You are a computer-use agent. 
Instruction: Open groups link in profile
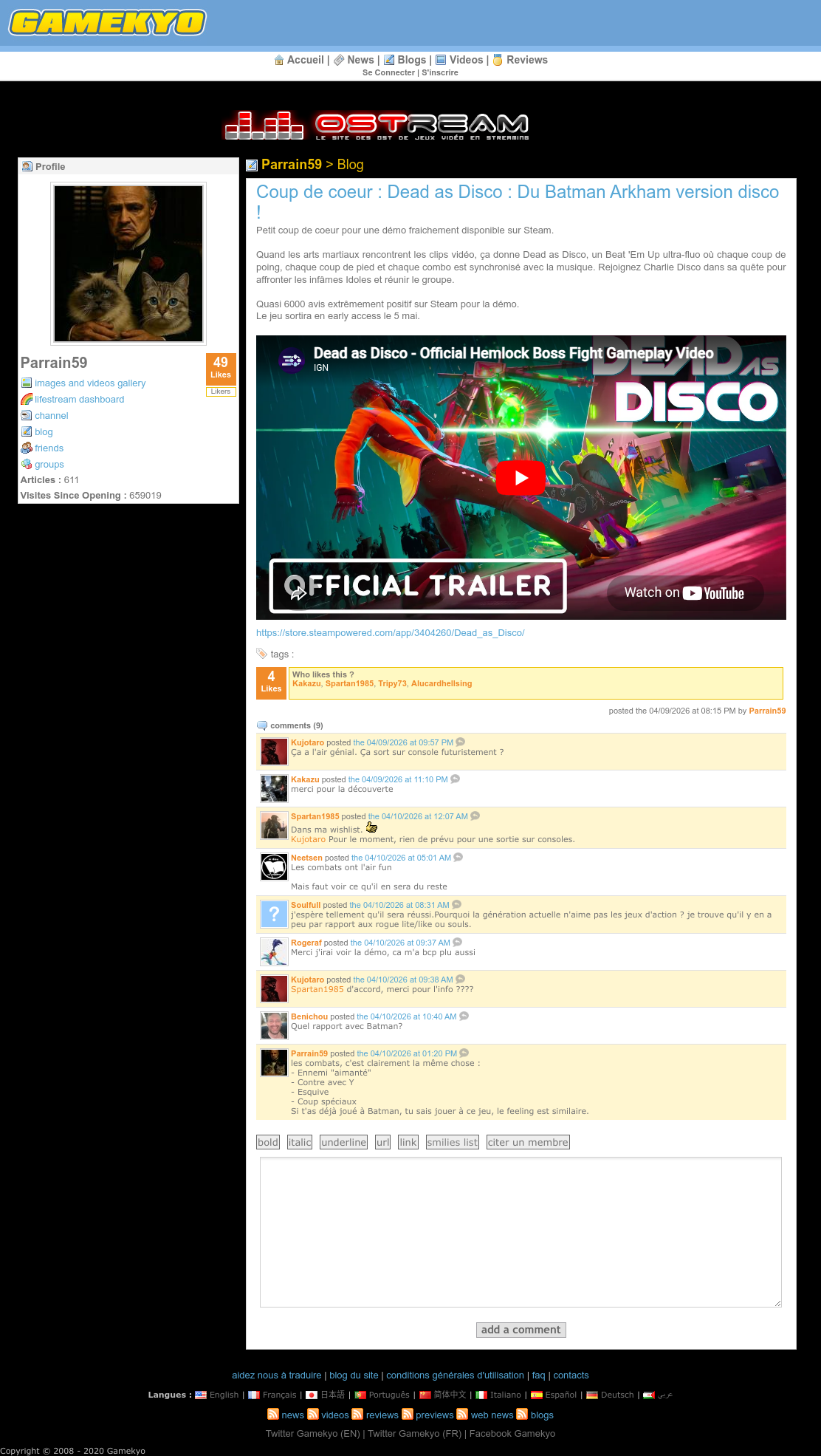click(49, 464)
